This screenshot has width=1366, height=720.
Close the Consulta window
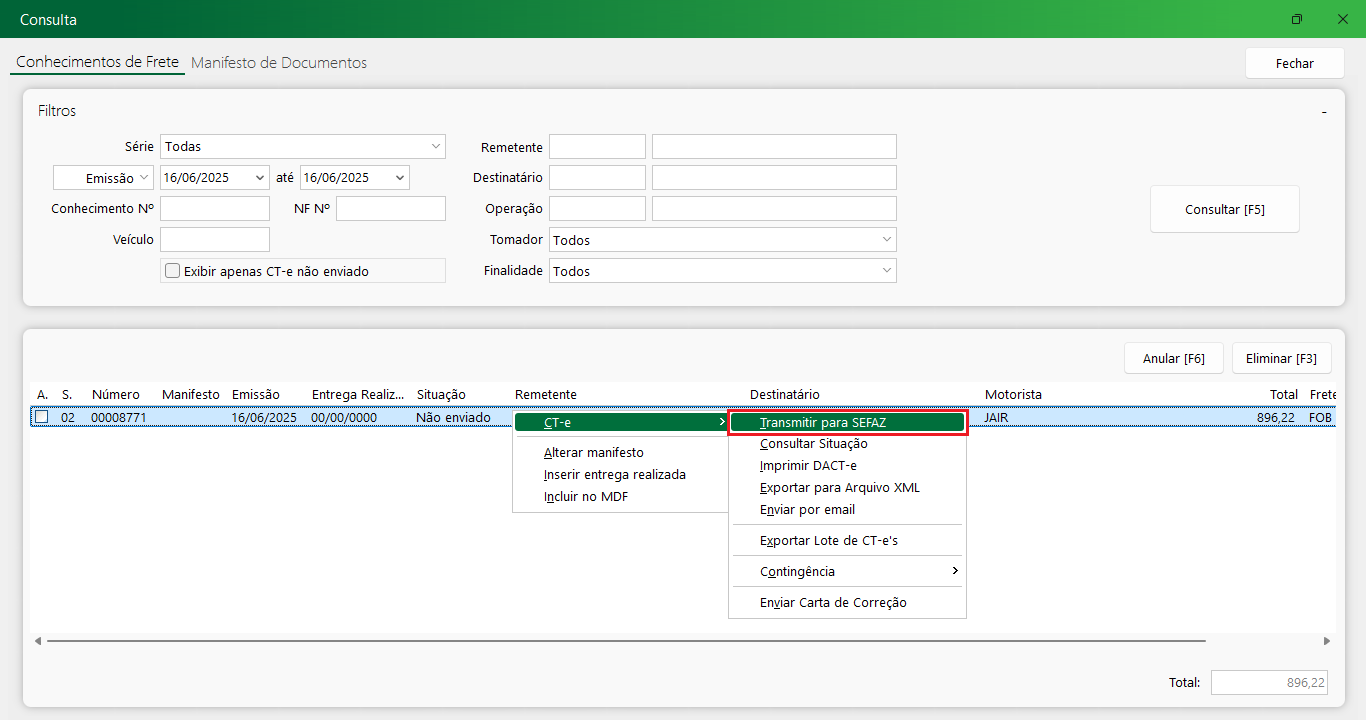tap(1343, 19)
